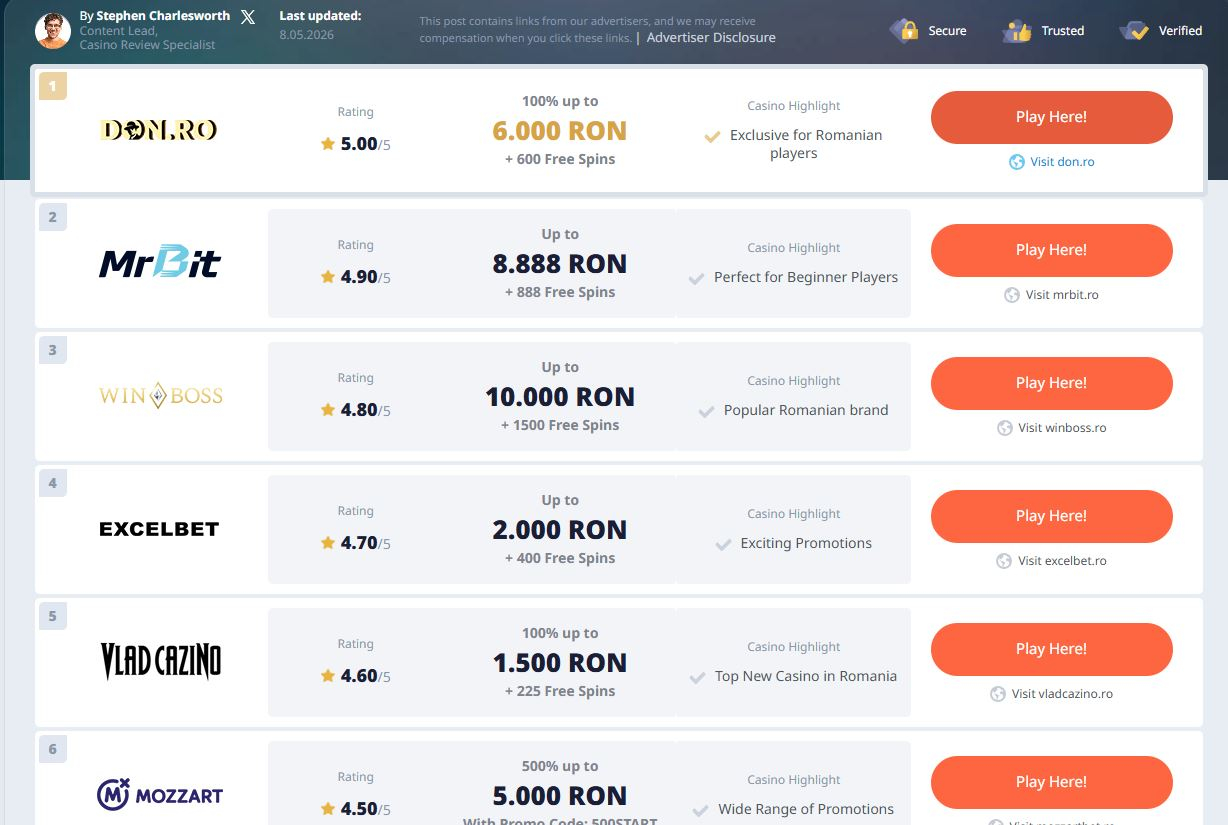Click the Trusted thumbs-up badge icon
This screenshot has width=1228, height=825.
click(x=1017, y=31)
